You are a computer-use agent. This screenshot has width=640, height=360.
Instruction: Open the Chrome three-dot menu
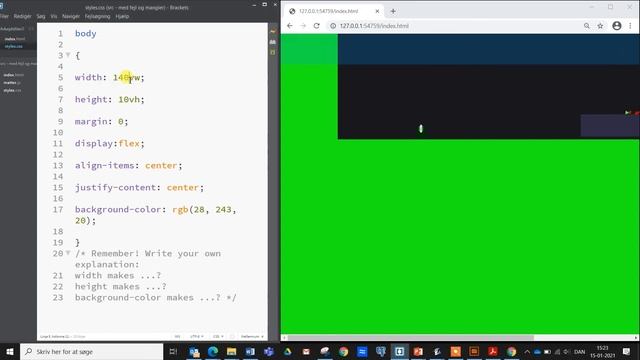(631, 26)
